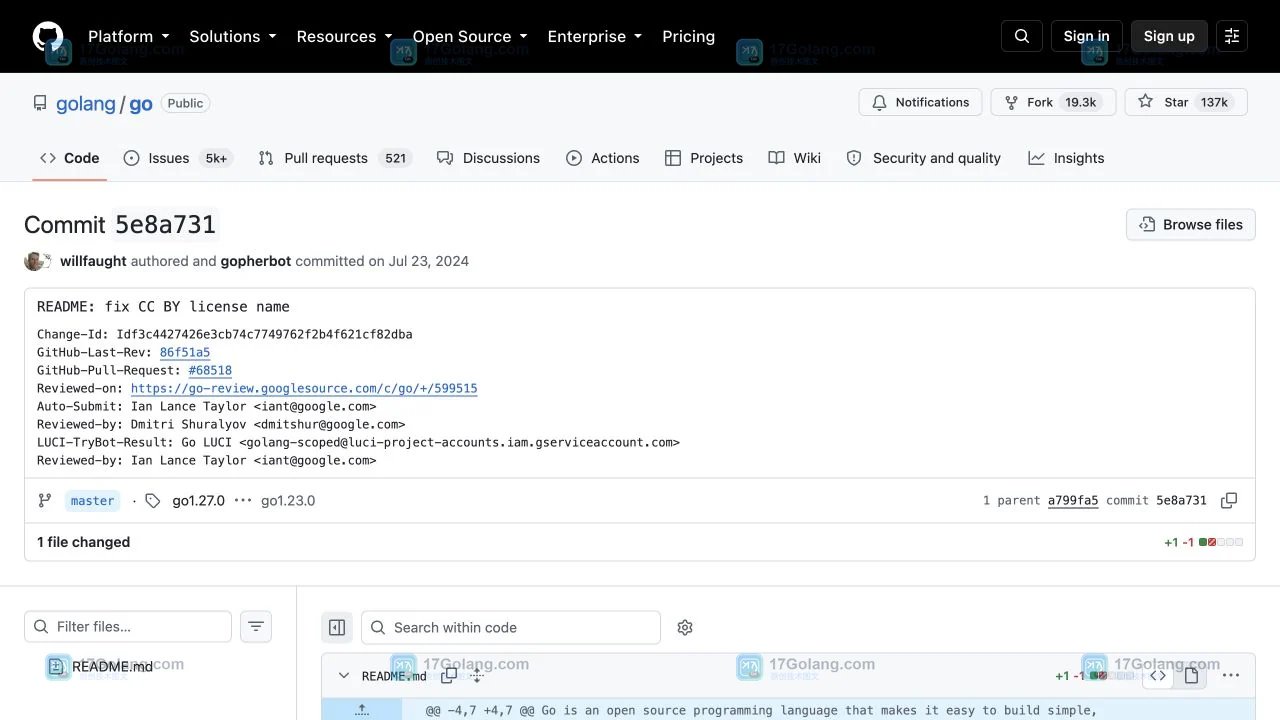Open the go repository link
The height and width of the screenshot is (720, 1280).
(141, 103)
